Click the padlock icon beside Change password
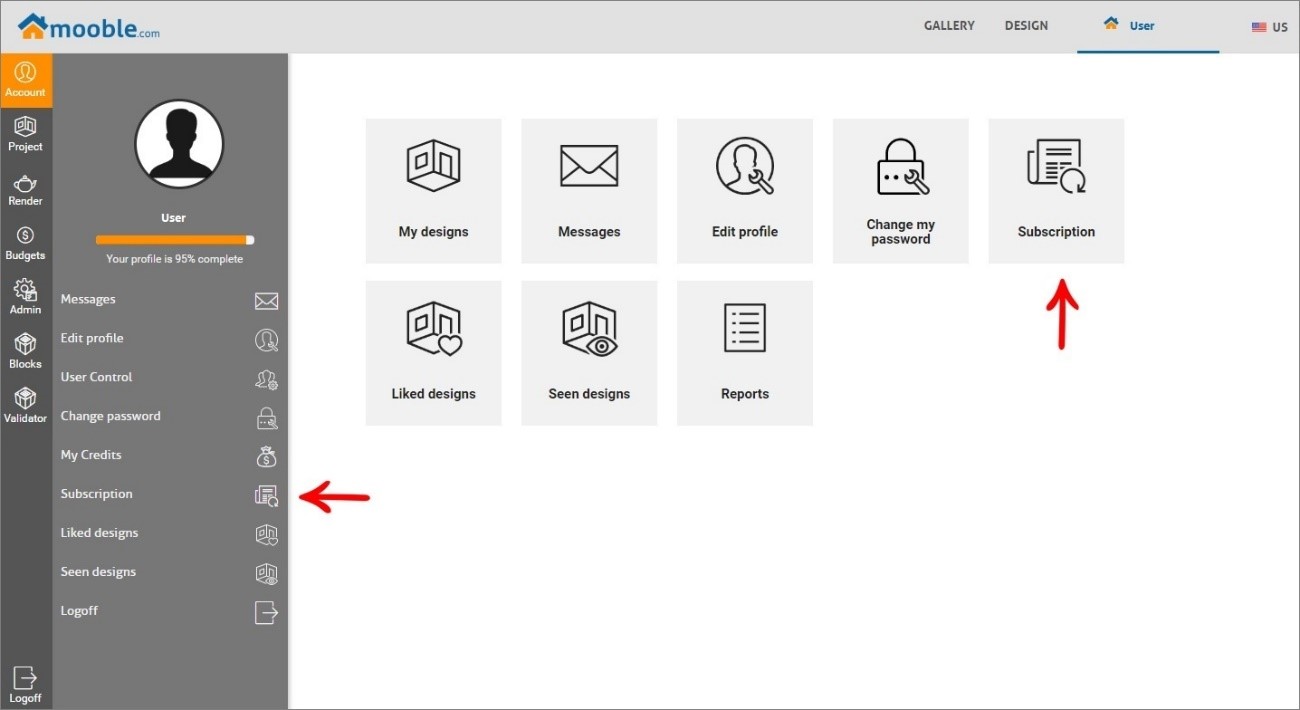Image resolution: width=1300 pixels, height=710 pixels. click(266, 418)
